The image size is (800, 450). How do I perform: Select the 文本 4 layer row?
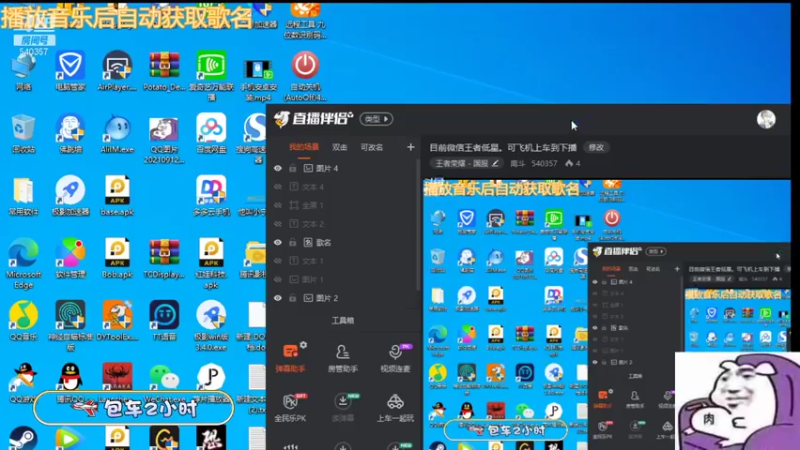344,187
